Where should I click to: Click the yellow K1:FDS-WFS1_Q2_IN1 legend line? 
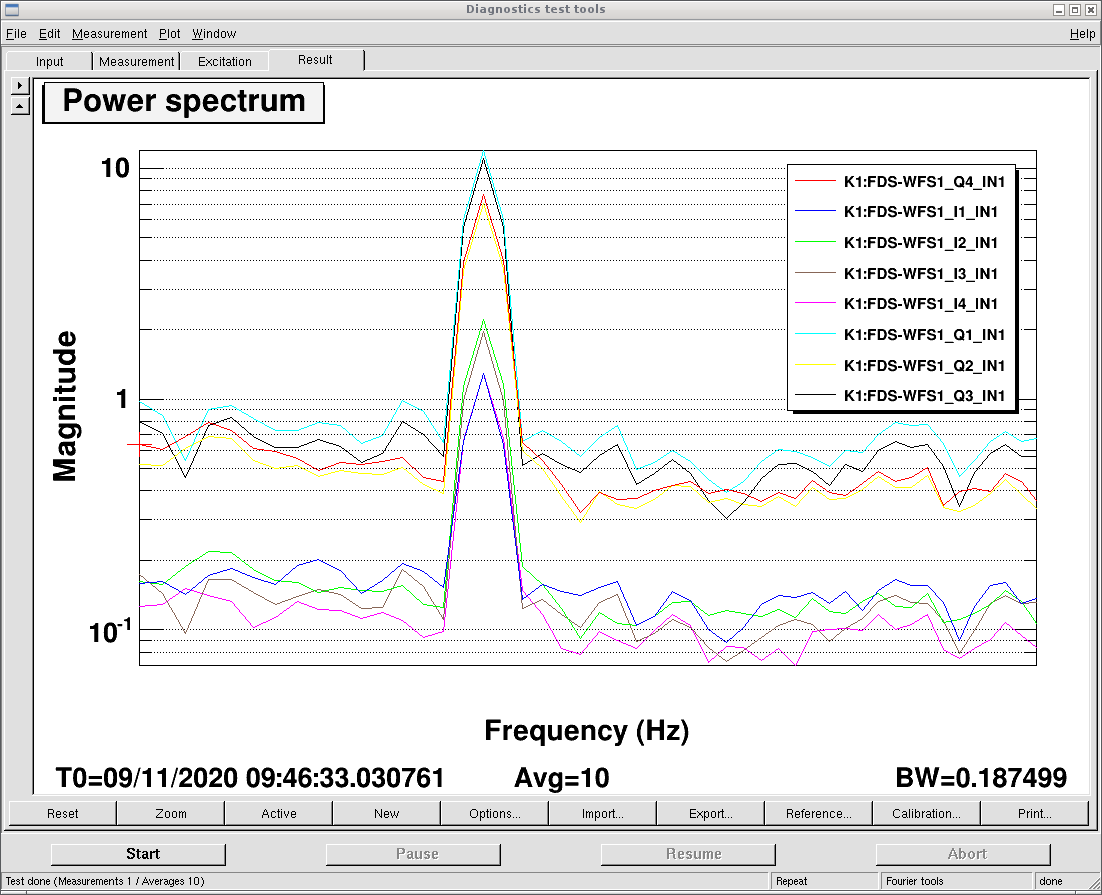click(x=815, y=365)
